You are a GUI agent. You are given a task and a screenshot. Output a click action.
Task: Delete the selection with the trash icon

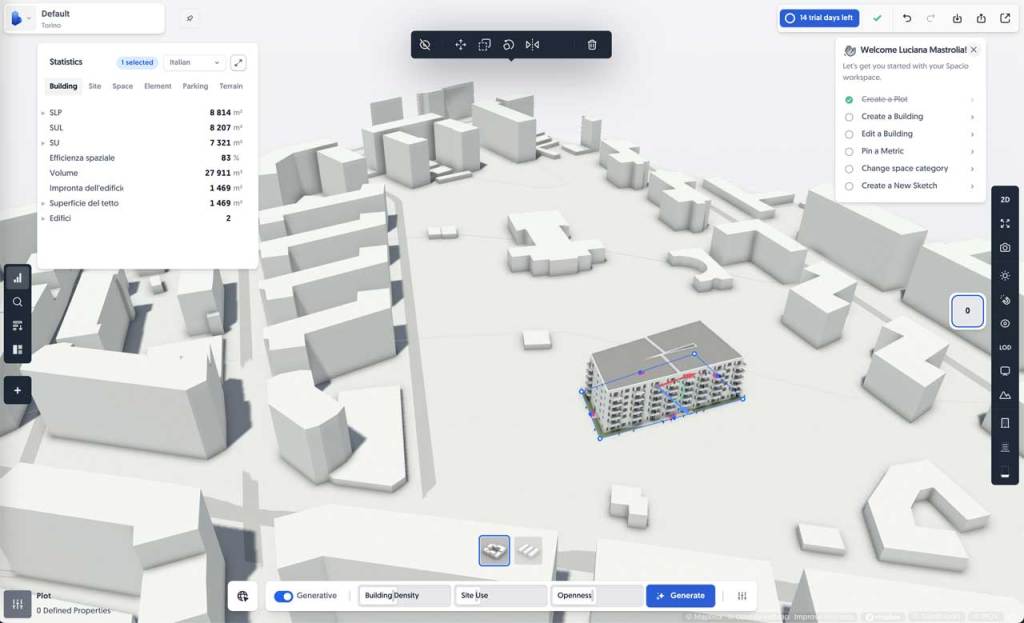click(x=592, y=45)
